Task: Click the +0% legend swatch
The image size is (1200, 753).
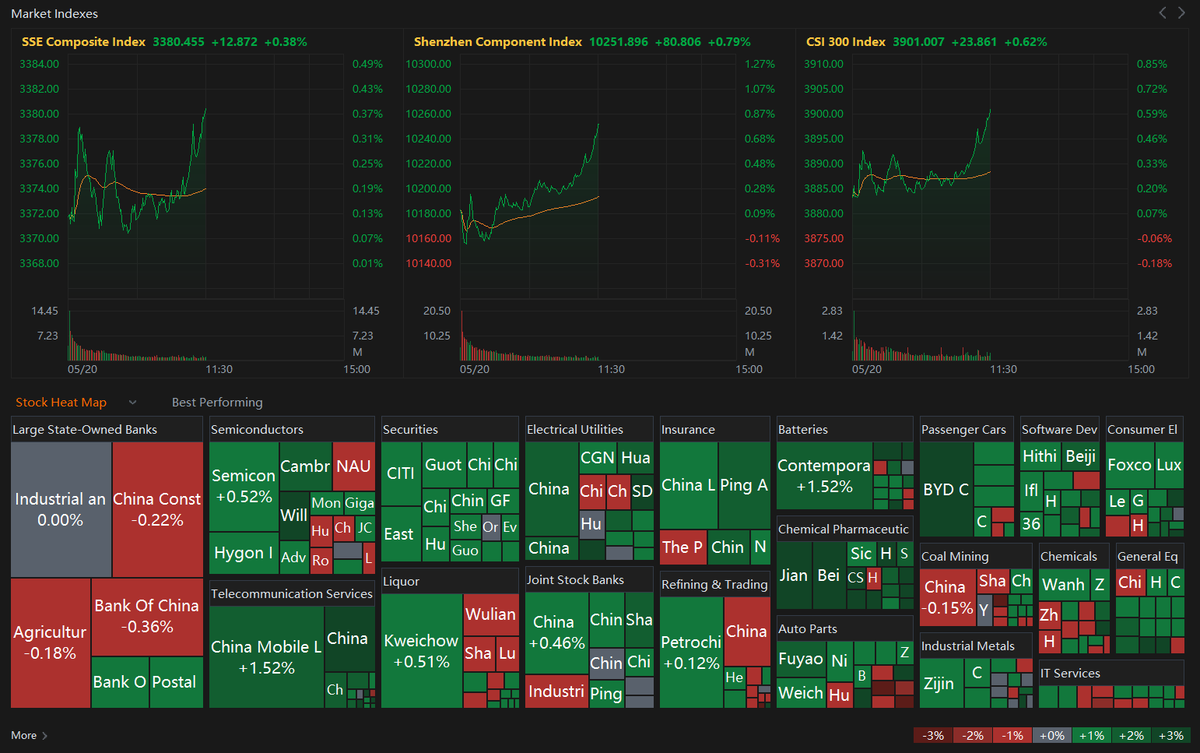Action: [x=1052, y=735]
